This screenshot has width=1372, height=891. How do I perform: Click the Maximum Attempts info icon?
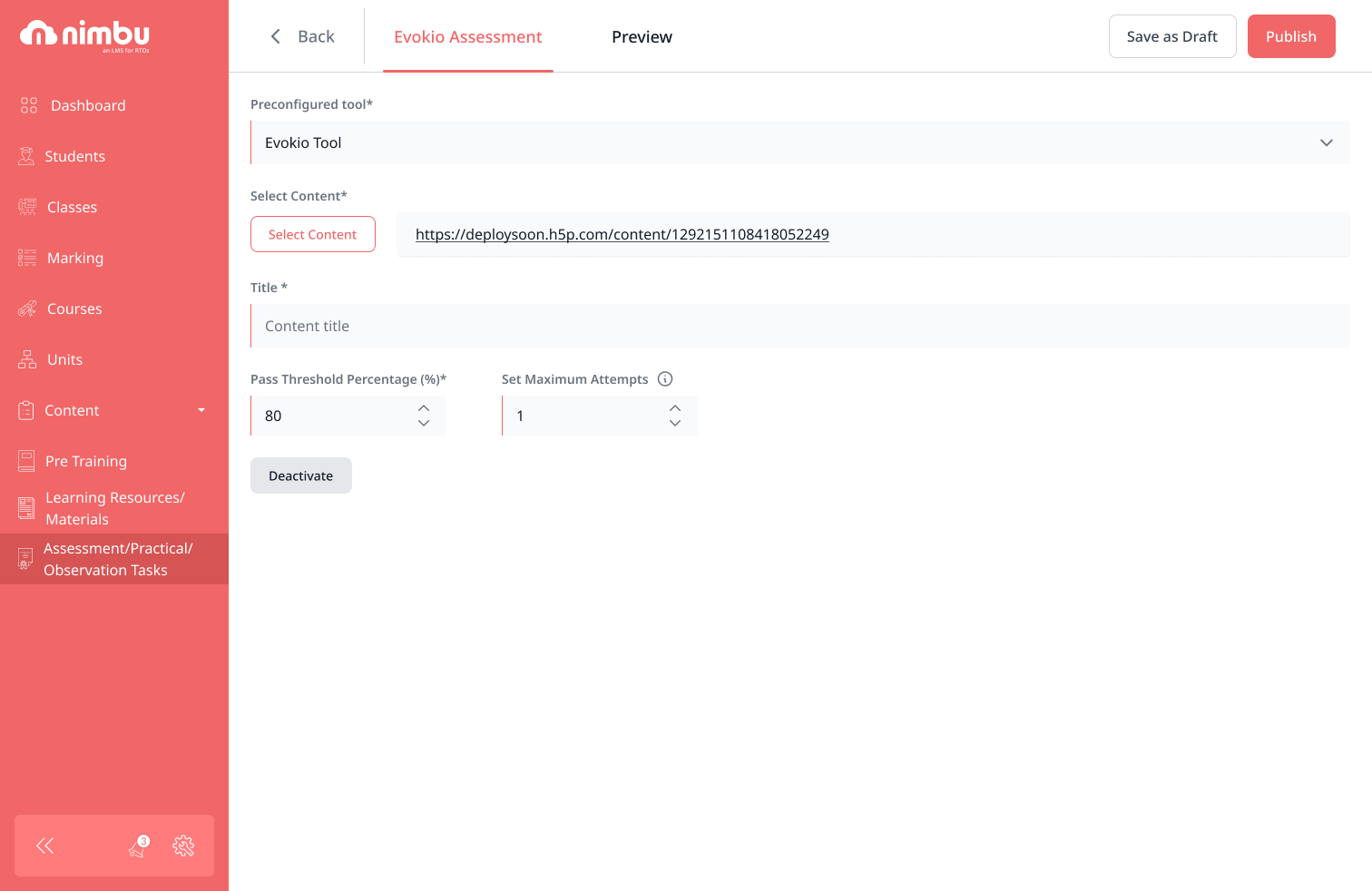(665, 378)
